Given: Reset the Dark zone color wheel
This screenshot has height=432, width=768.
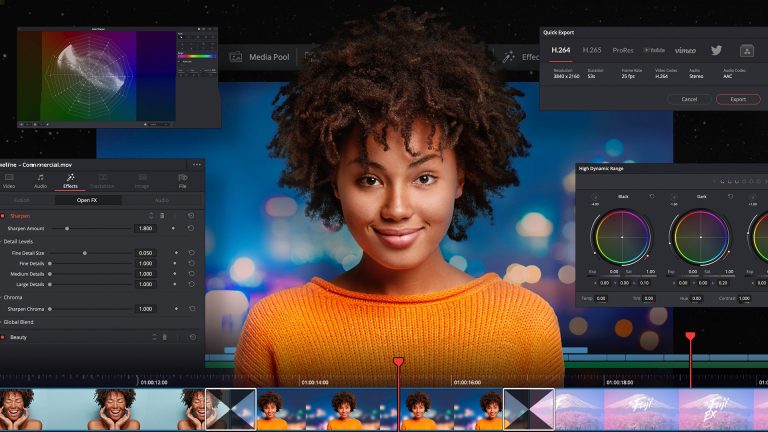Looking at the screenshot, I should (730, 196).
